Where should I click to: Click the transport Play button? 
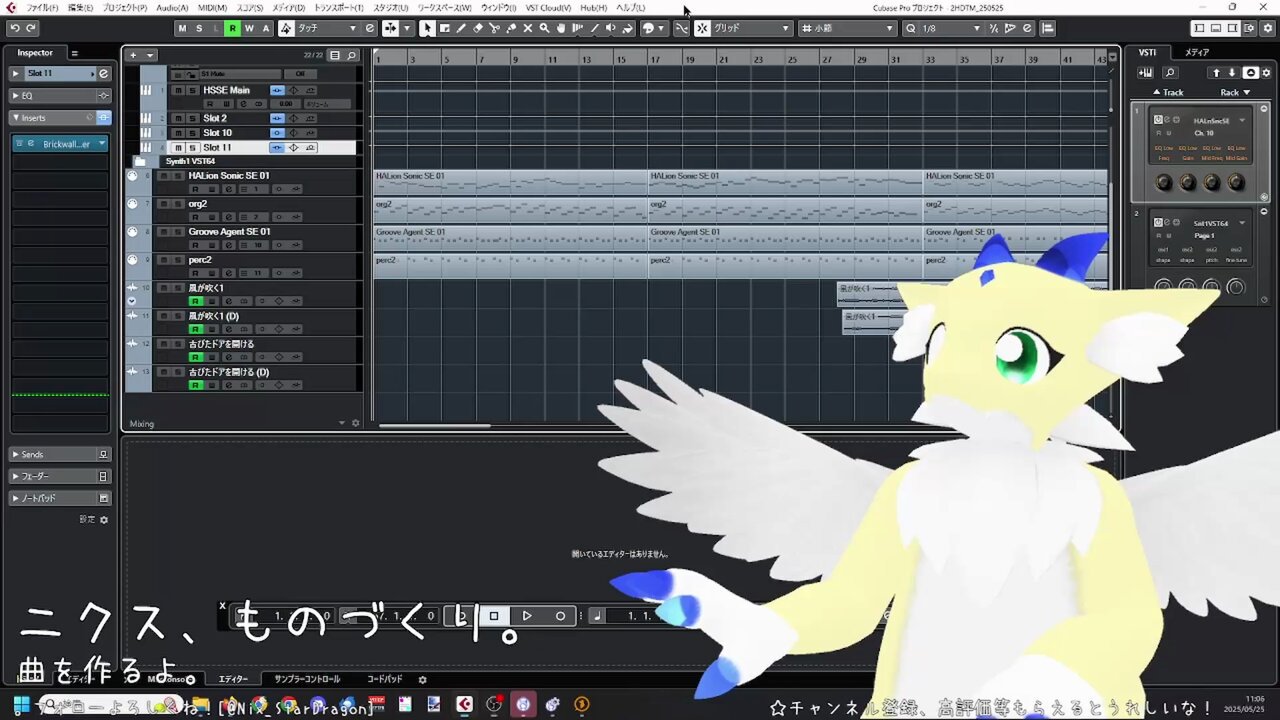point(527,616)
